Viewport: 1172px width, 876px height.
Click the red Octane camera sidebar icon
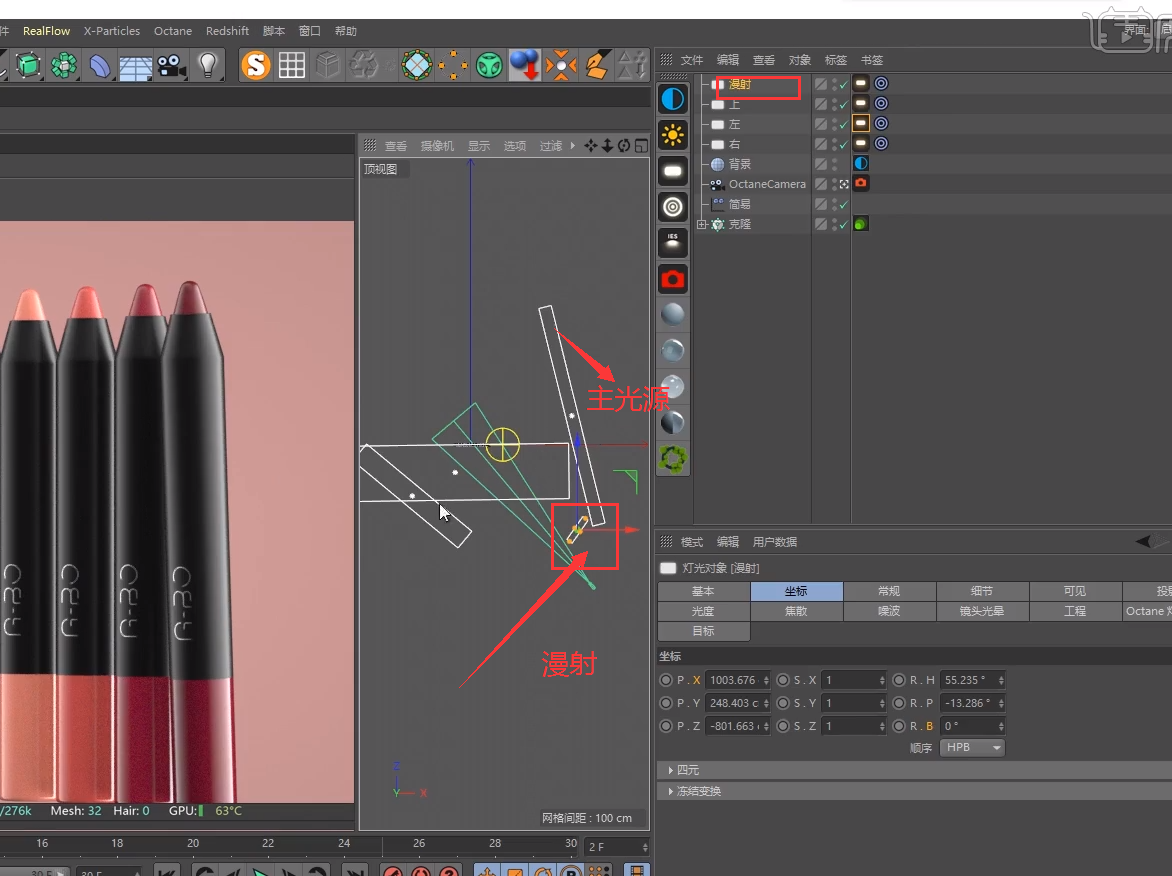673,279
